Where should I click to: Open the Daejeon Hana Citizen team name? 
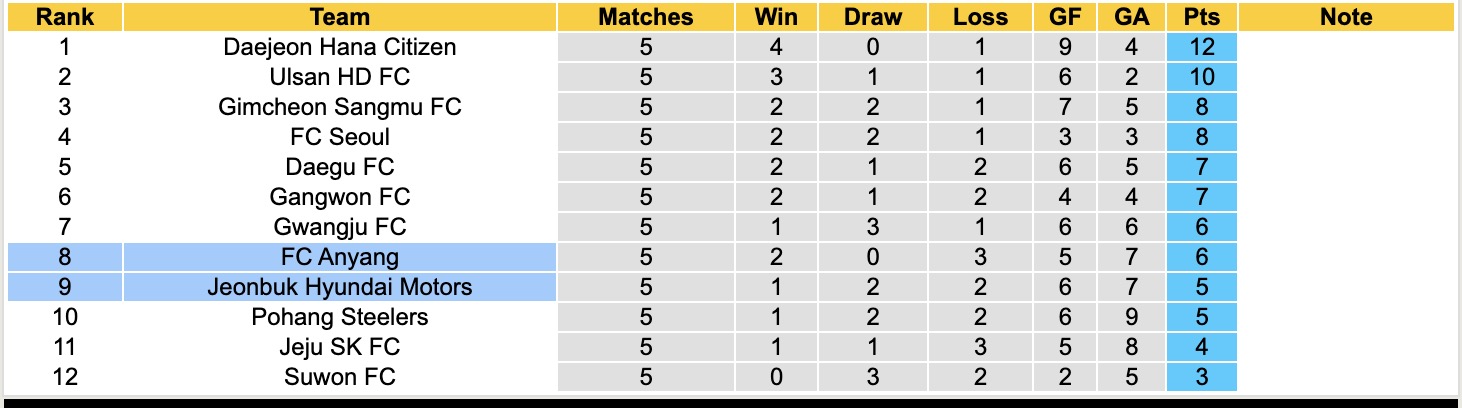point(340,47)
